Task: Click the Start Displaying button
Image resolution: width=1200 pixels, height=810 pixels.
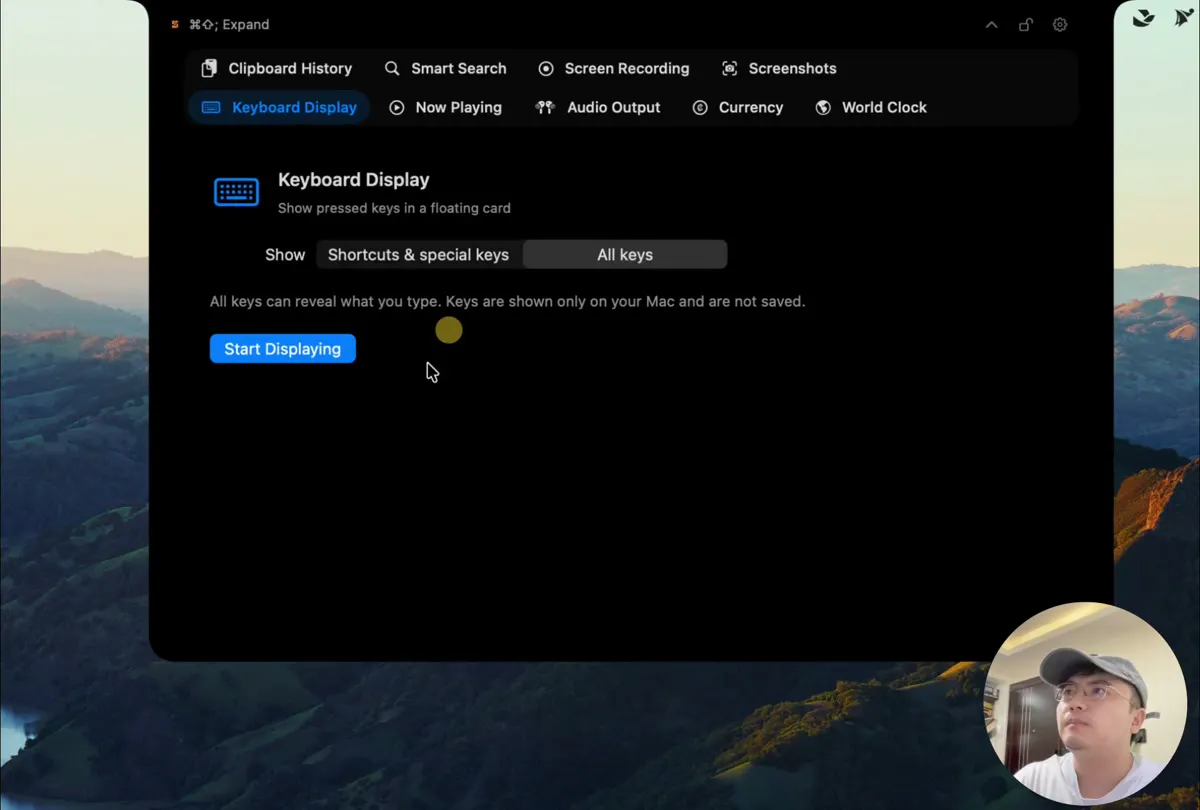Action: tap(283, 349)
